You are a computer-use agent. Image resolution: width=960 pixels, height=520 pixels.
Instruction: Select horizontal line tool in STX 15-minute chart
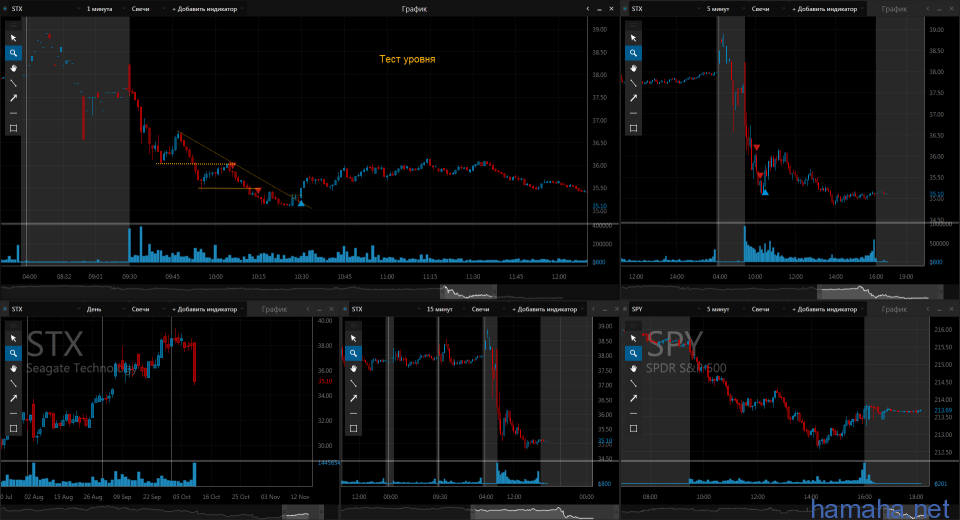(x=353, y=413)
